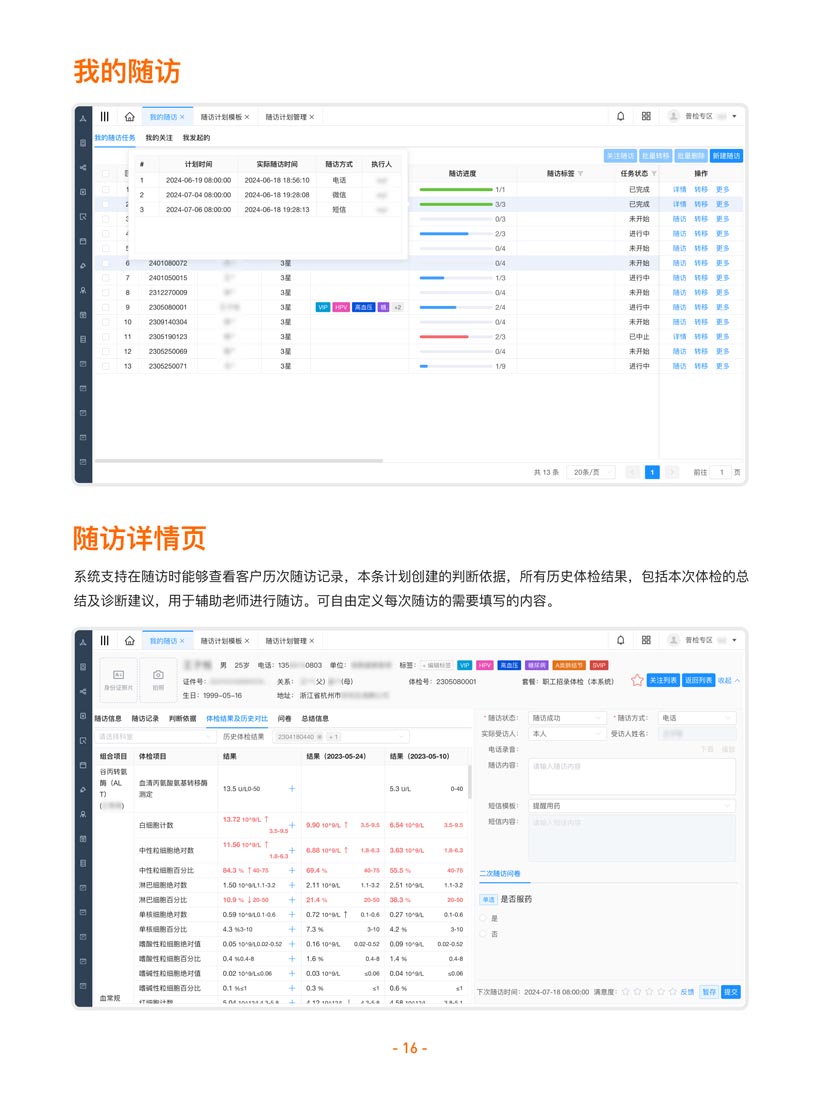This screenshot has height=1107, width=820.
Task: Open the 随访记录 tab in detail page
Action: [145, 718]
